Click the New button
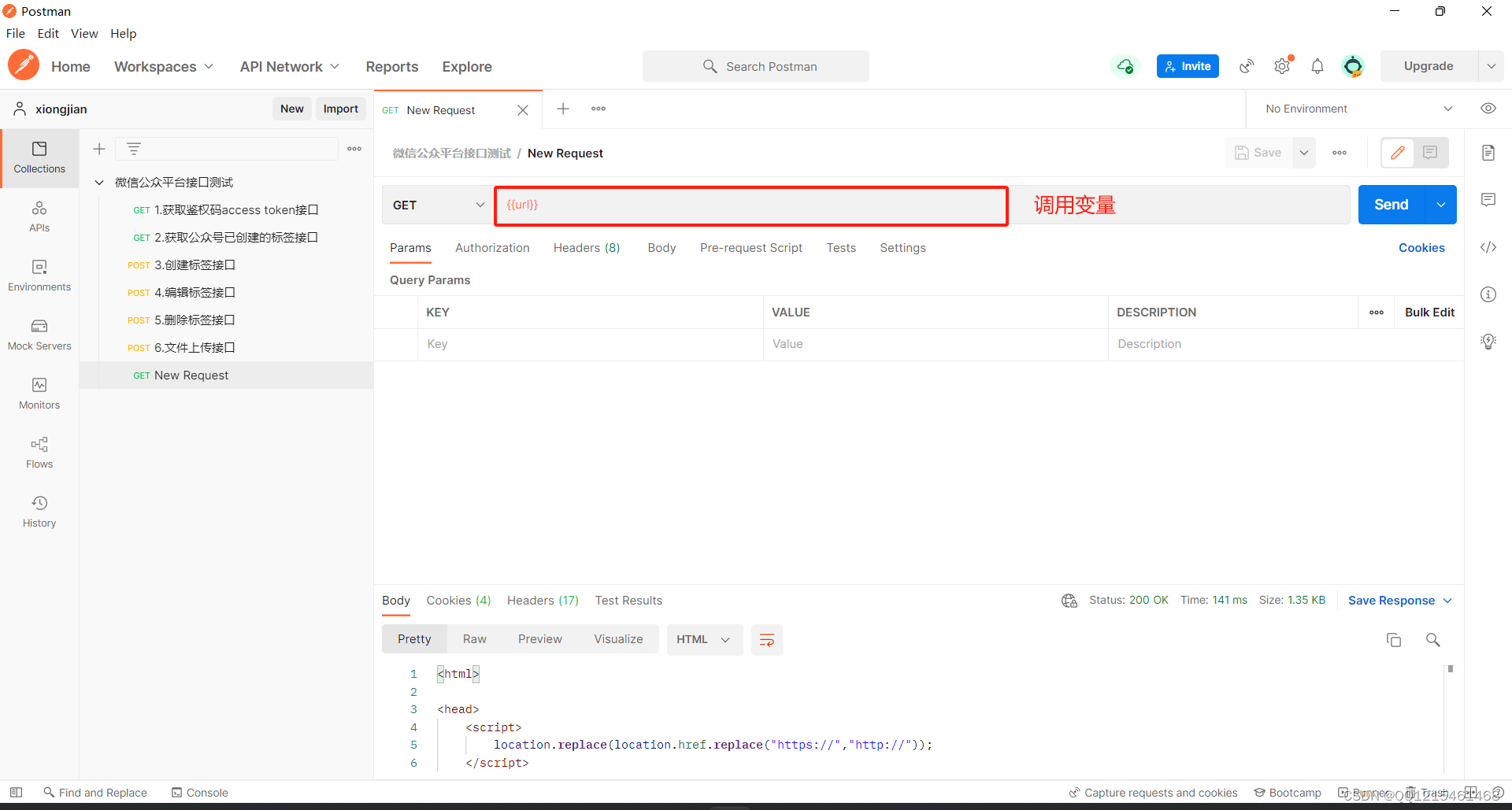This screenshot has width=1512, height=810. (292, 109)
